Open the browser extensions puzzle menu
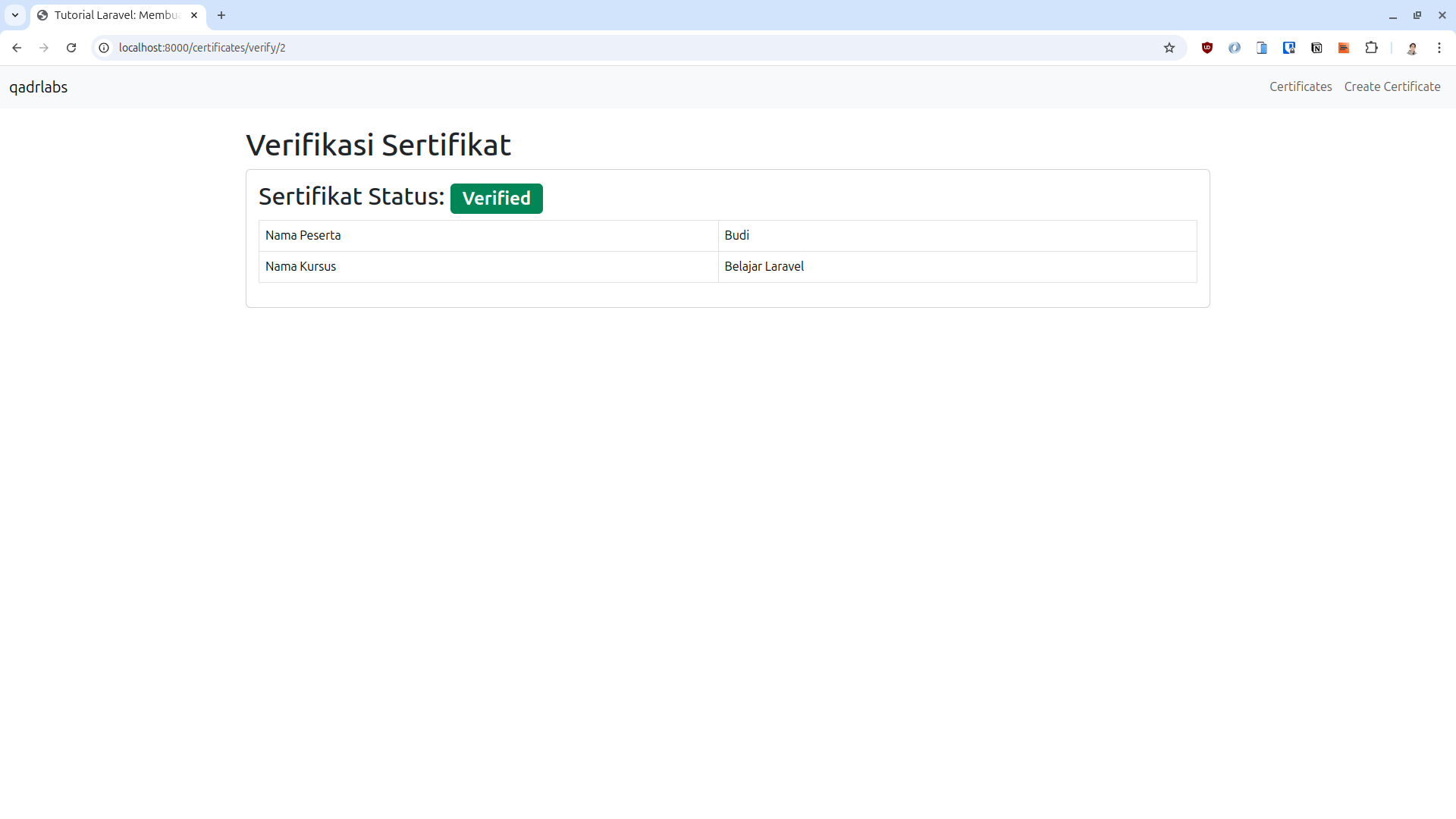1456x819 pixels. (x=1373, y=47)
